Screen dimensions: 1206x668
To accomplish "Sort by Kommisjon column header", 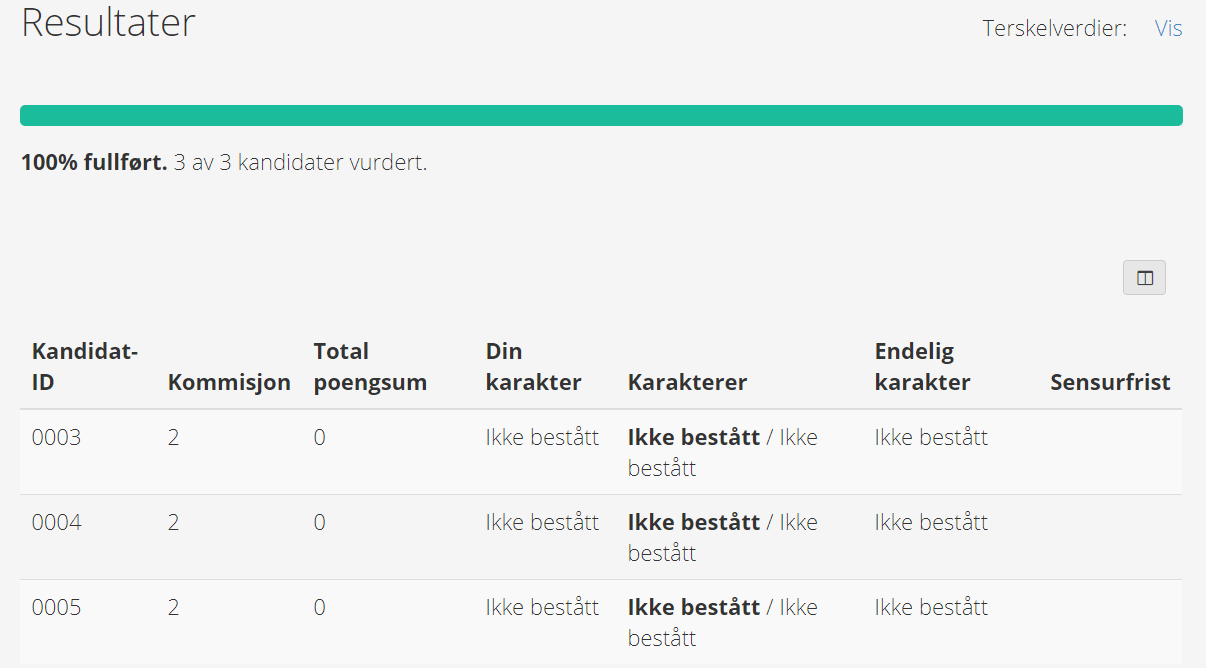I will point(229,382).
